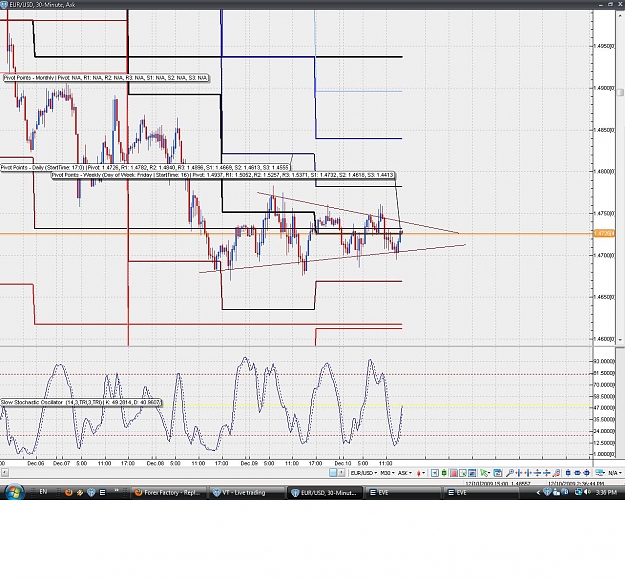Screen dimensions: 625x580
Task: Click the green candle indicator icon
Action: point(444,473)
